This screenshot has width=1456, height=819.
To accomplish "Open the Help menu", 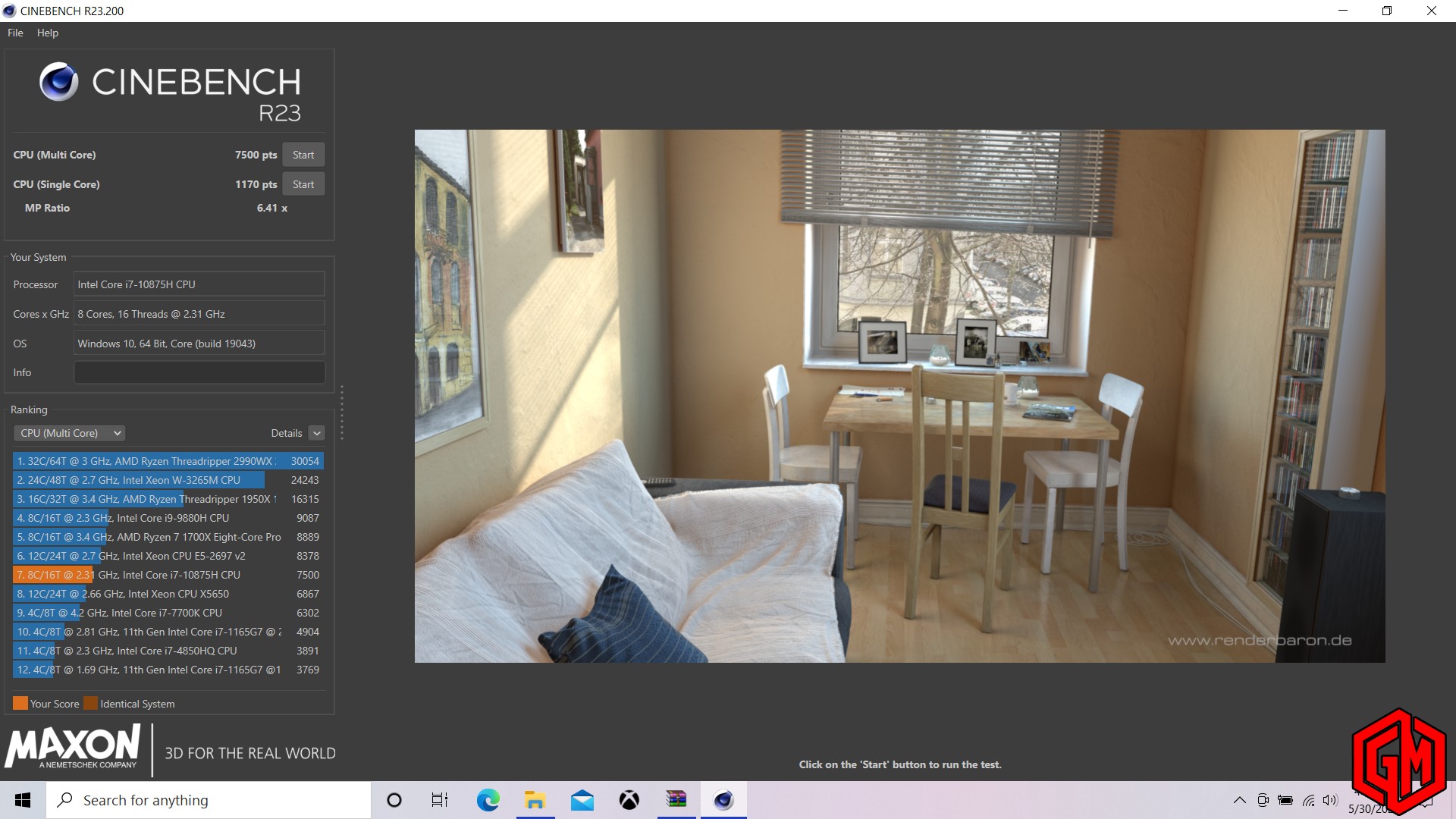I will click(x=48, y=33).
